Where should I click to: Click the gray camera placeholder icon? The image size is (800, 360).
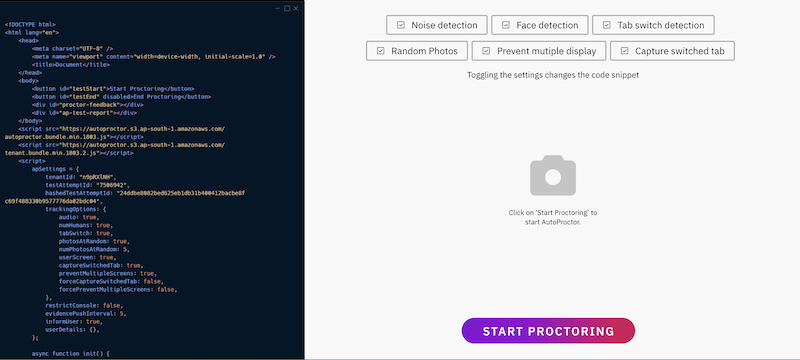tap(553, 175)
